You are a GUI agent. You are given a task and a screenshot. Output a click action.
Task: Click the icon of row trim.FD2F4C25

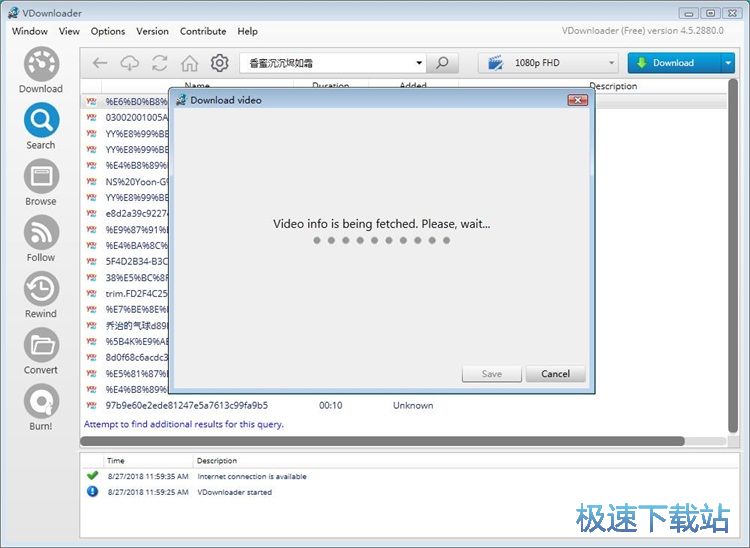91,293
